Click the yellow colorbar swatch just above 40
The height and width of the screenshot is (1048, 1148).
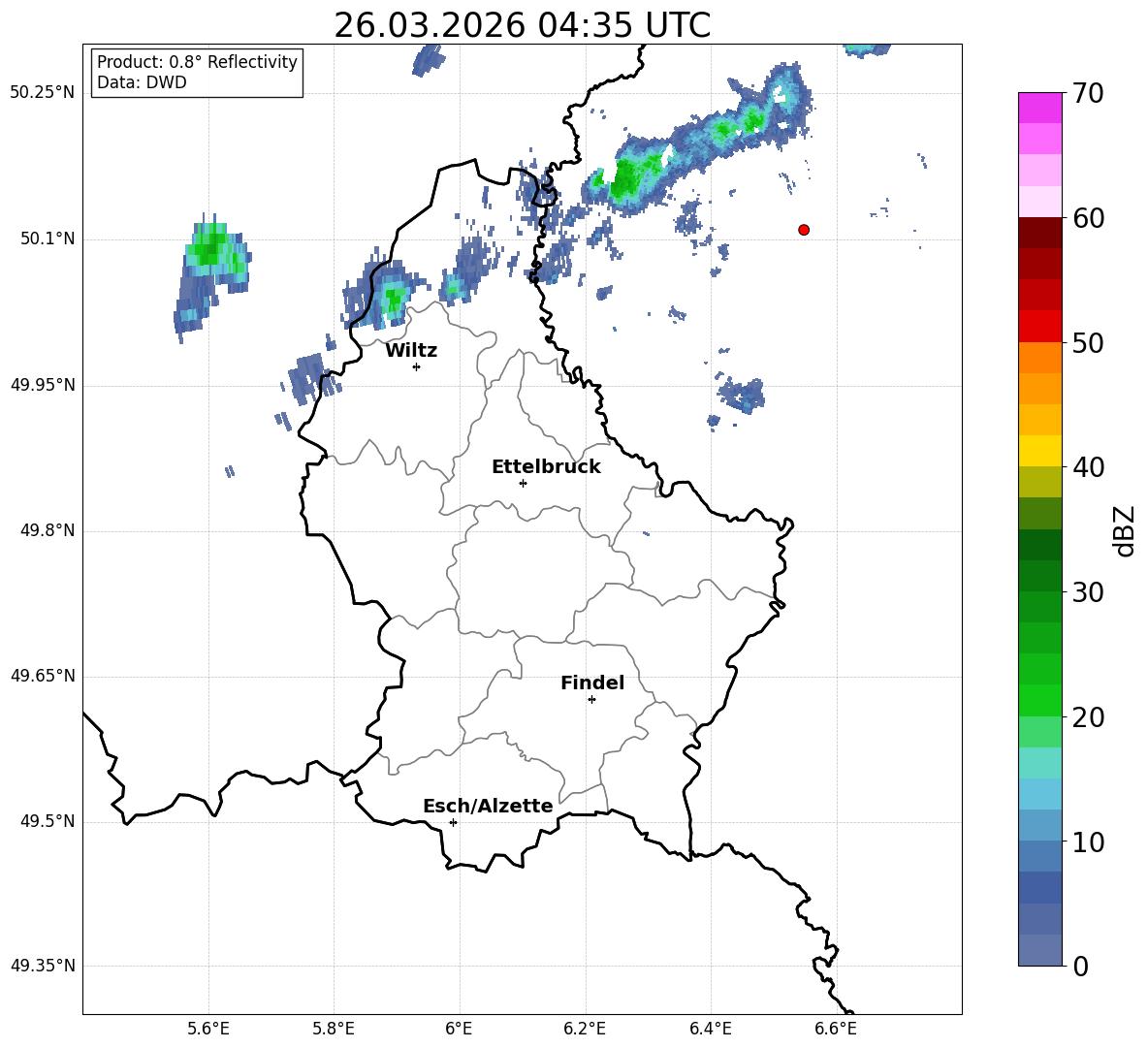click(x=1040, y=451)
